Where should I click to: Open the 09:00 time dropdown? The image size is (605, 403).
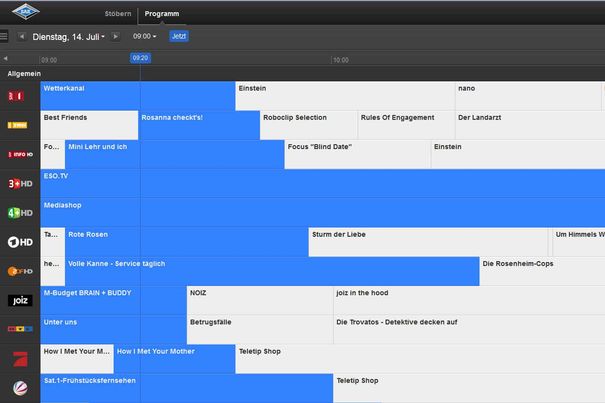pos(144,36)
